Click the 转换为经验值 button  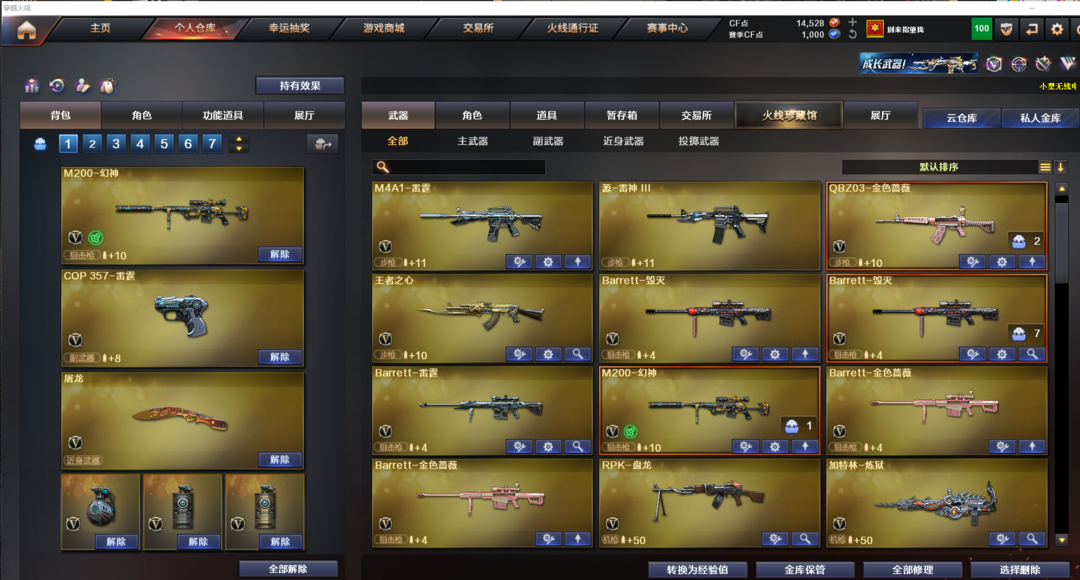[x=697, y=570]
